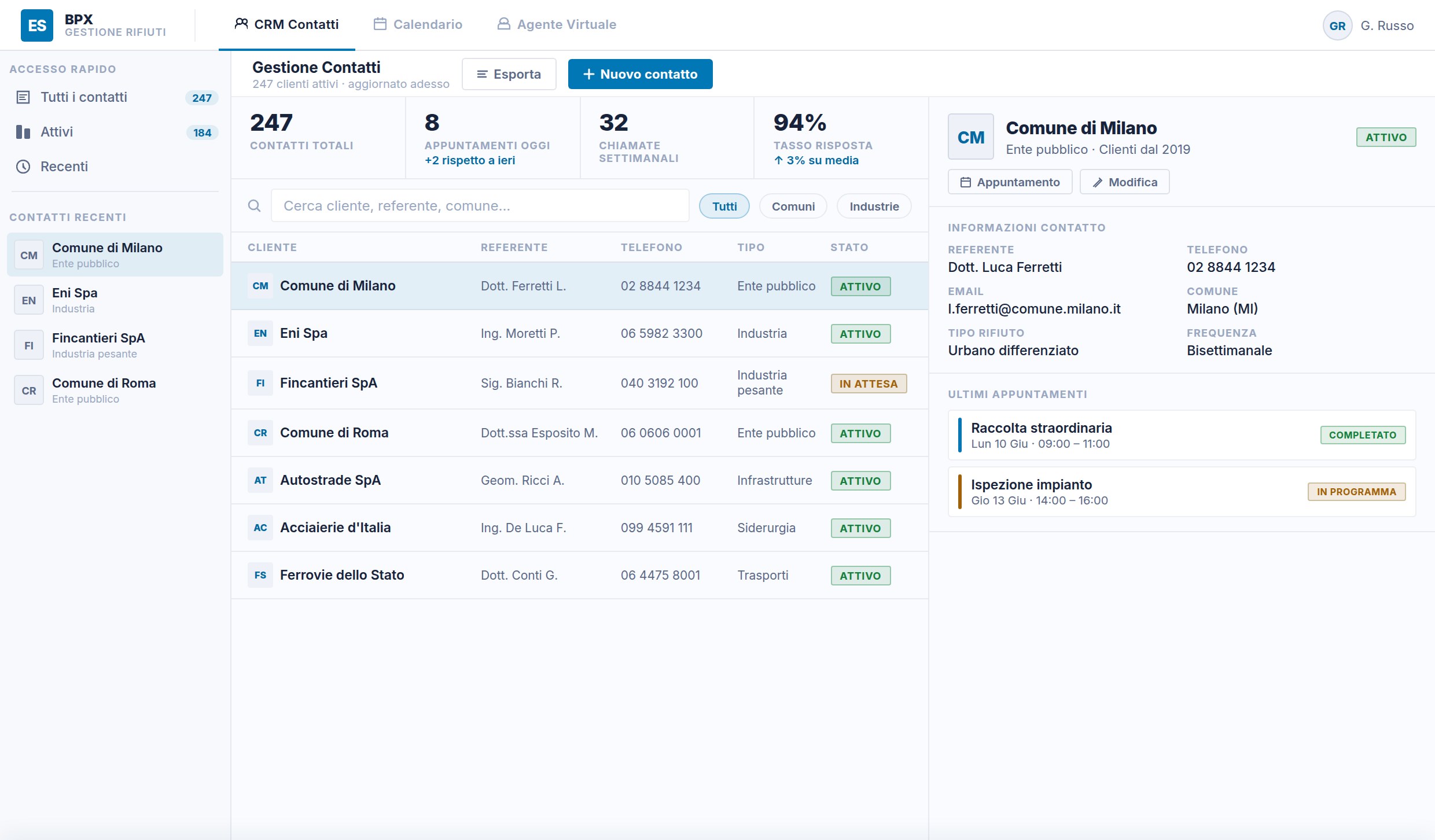The image size is (1435, 840).
Task: Click AT badge in Autostrade SpA row
Action: click(260, 480)
